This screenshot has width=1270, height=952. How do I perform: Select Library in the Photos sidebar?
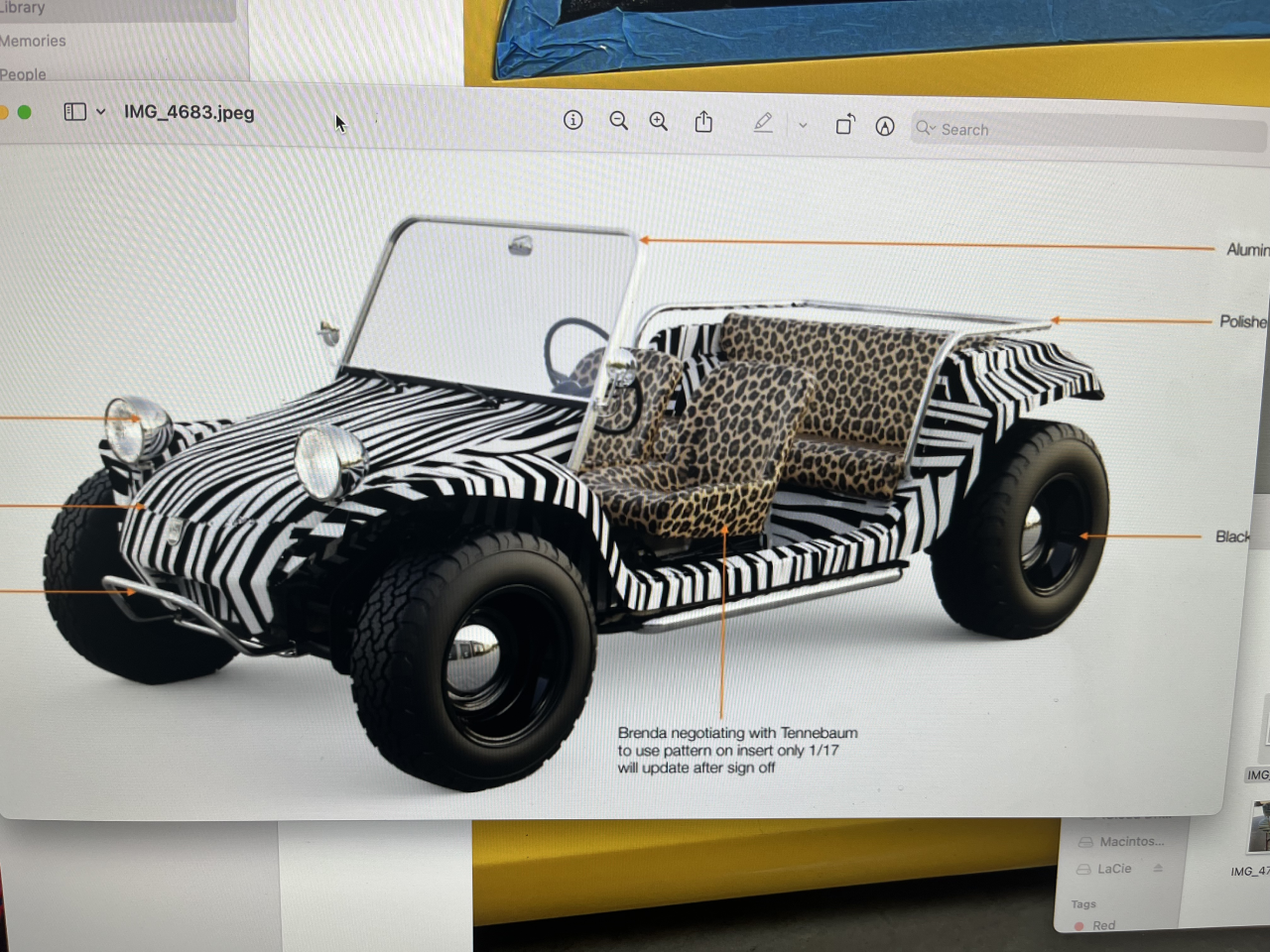pos(23,8)
